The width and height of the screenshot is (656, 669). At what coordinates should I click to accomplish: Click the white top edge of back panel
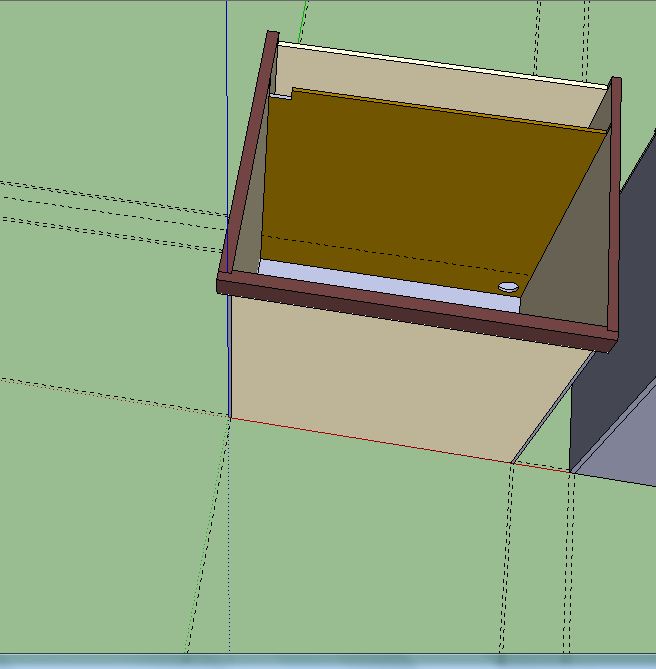click(440, 62)
